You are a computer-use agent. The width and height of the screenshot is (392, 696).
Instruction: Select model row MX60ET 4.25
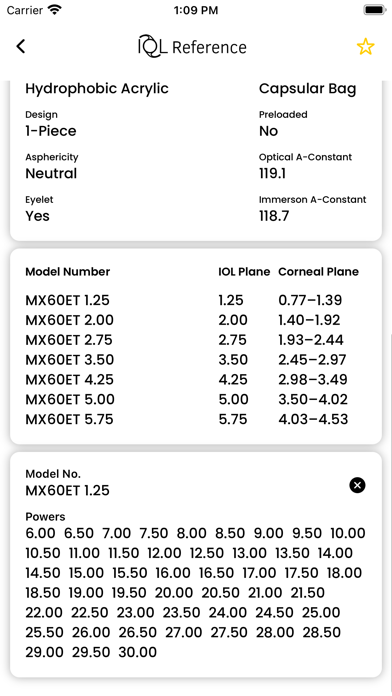coord(195,380)
